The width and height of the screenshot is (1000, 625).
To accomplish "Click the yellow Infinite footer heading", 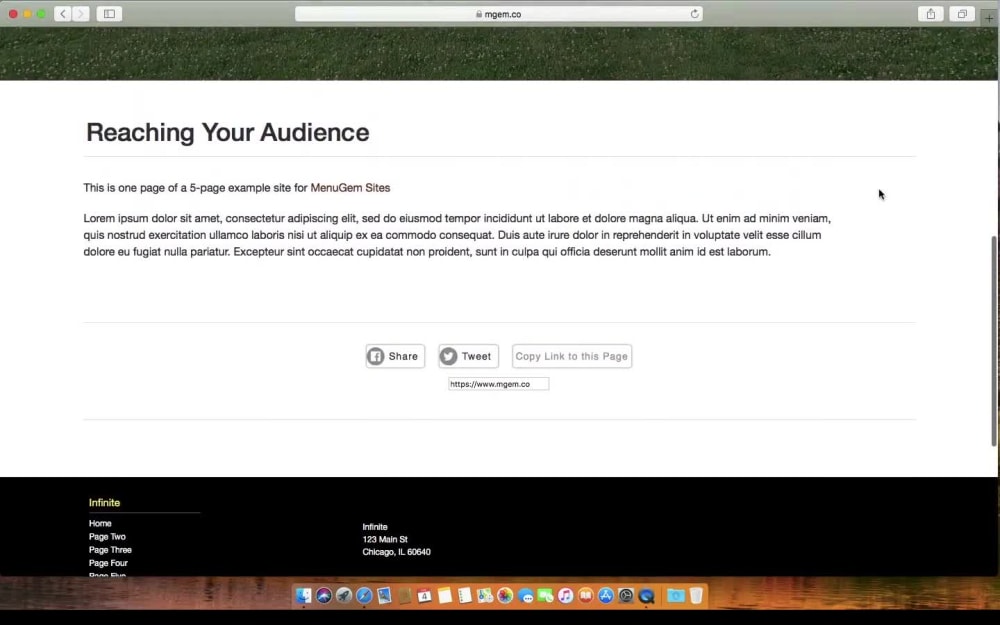I will coord(105,503).
